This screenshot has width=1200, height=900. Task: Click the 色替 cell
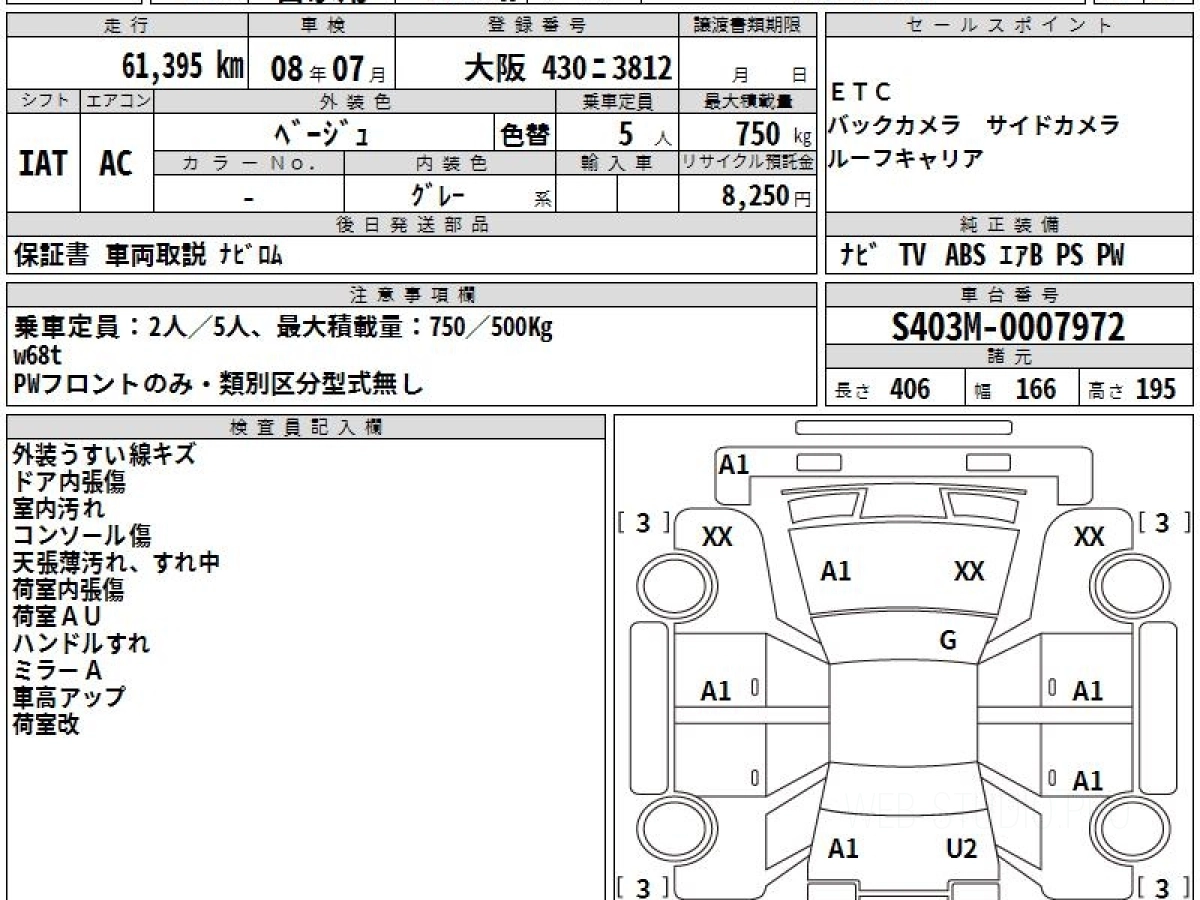tap(524, 133)
